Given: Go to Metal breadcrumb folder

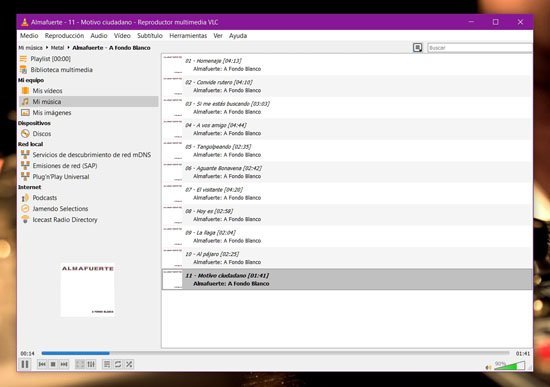Looking at the screenshot, I should tap(58, 48).
